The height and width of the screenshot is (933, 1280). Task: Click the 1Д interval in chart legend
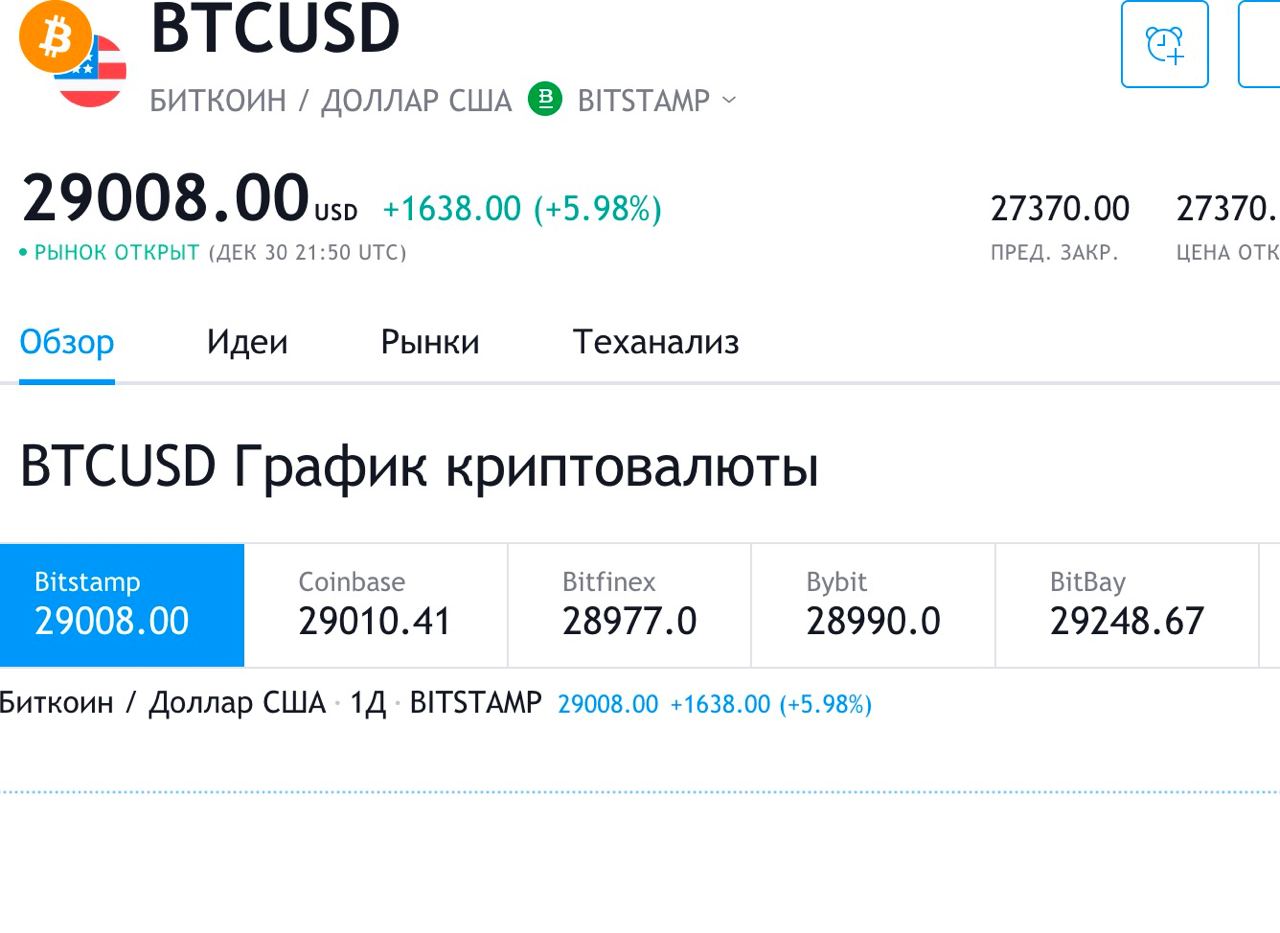click(x=367, y=704)
